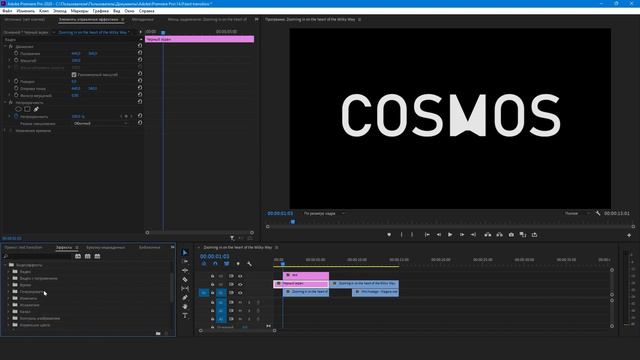640x360 pixels.
Task: Expand the Коррекция цвета effects folder
Action: tap(9, 325)
